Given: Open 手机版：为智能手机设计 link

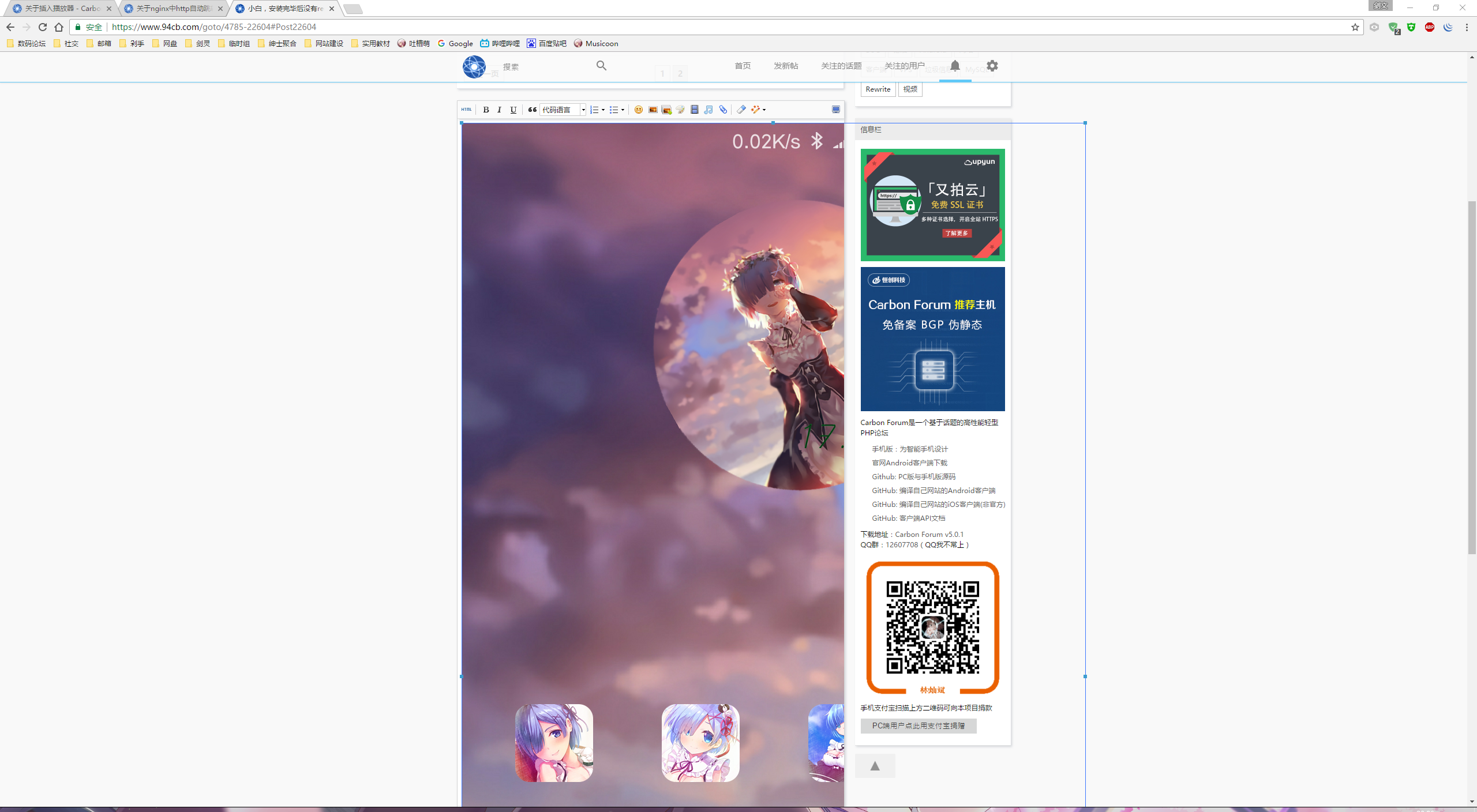Looking at the screenshot, I should coord(910,449).
